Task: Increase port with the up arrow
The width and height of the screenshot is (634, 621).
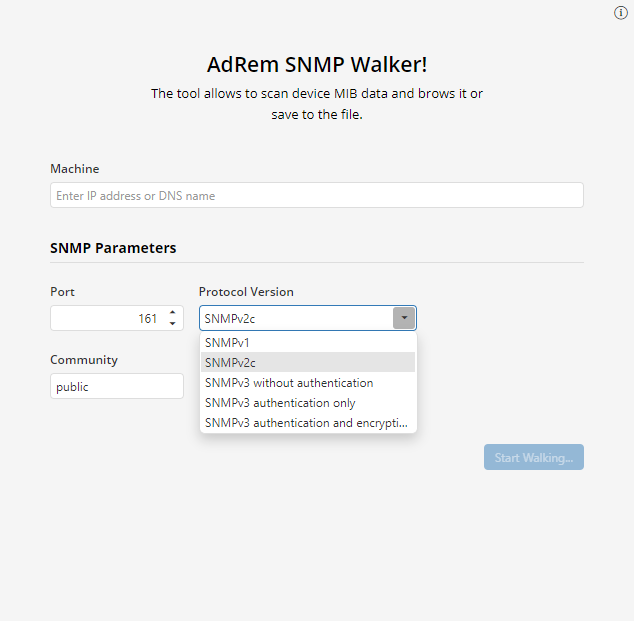Action: click(x=172, y=313)
